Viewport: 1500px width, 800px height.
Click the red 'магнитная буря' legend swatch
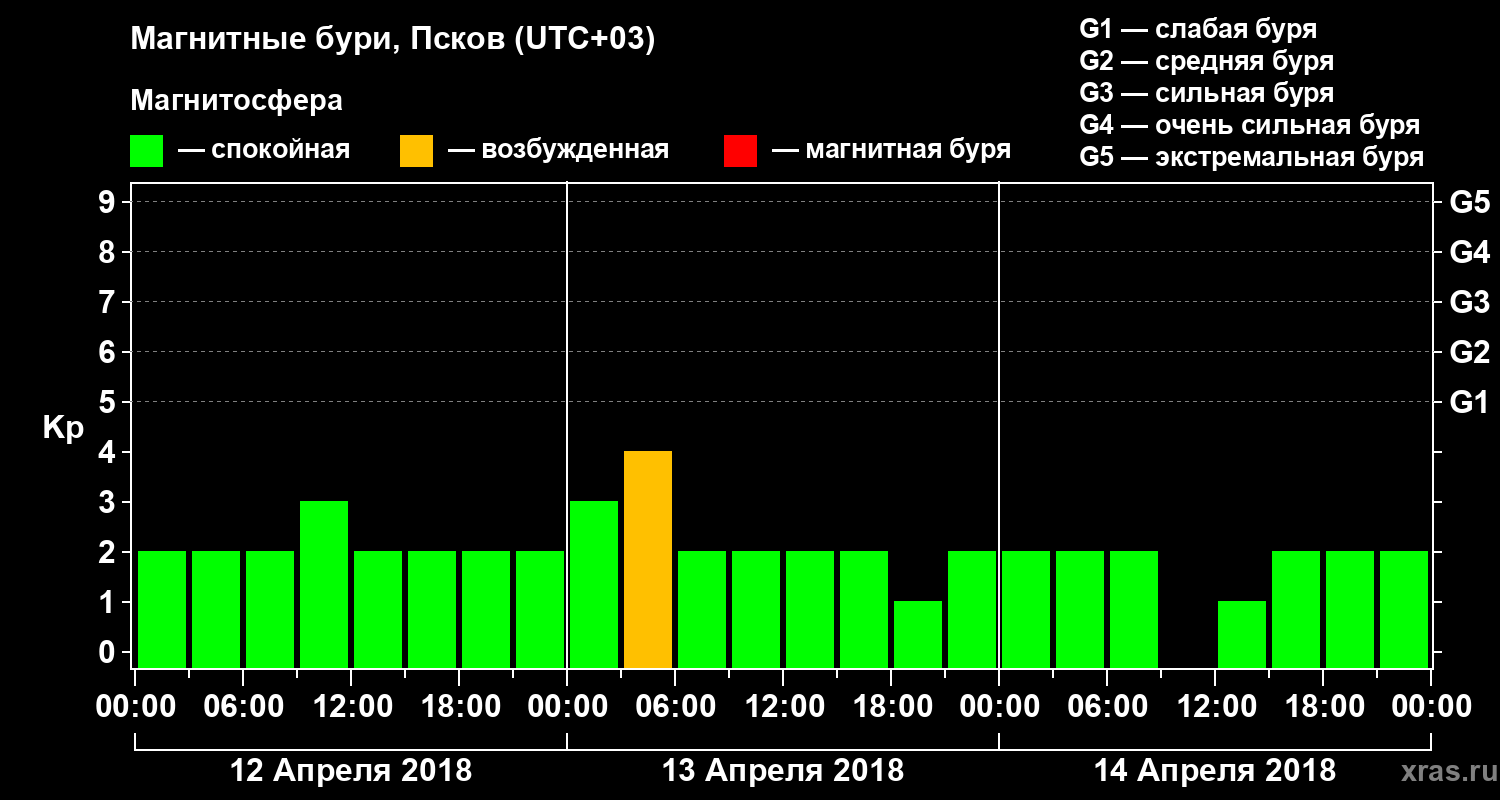point(741,151)
